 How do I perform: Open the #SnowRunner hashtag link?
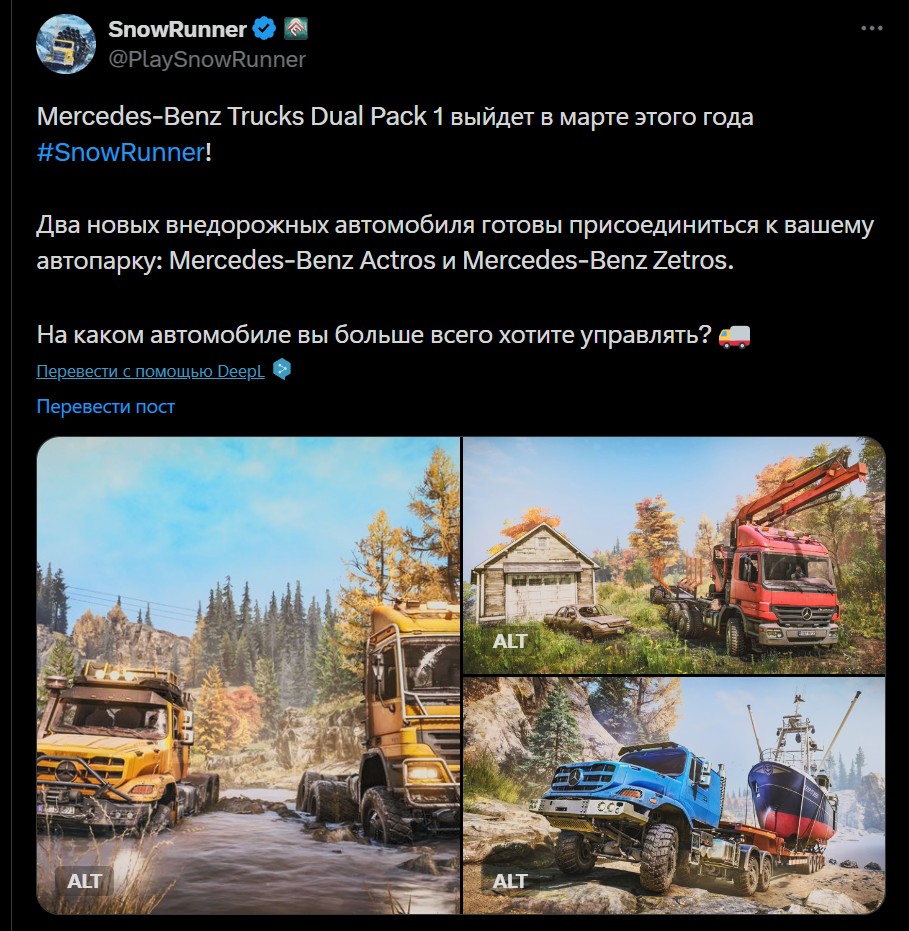point(121,153)
